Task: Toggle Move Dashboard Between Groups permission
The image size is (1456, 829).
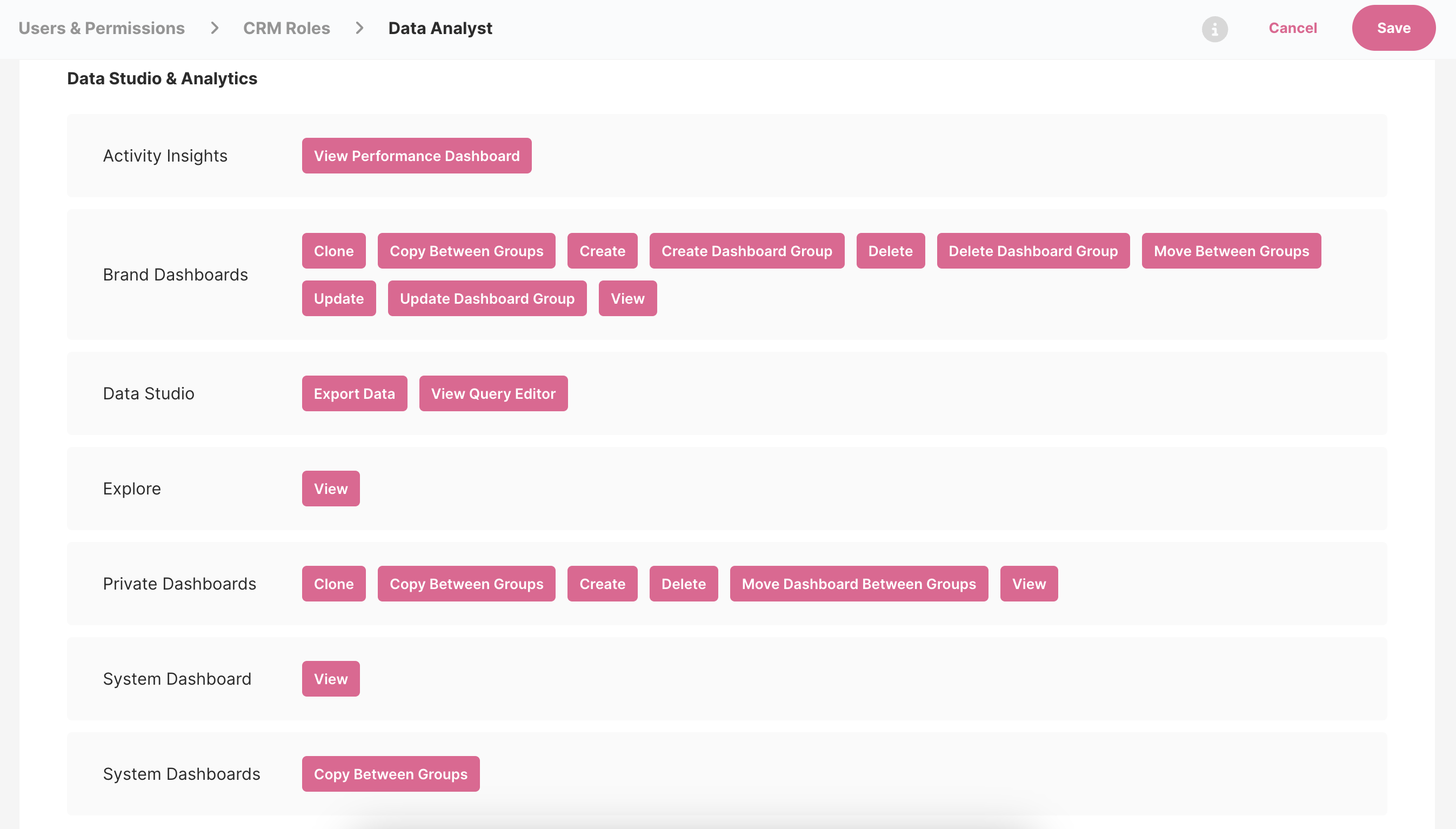Action: pos(858,584)
